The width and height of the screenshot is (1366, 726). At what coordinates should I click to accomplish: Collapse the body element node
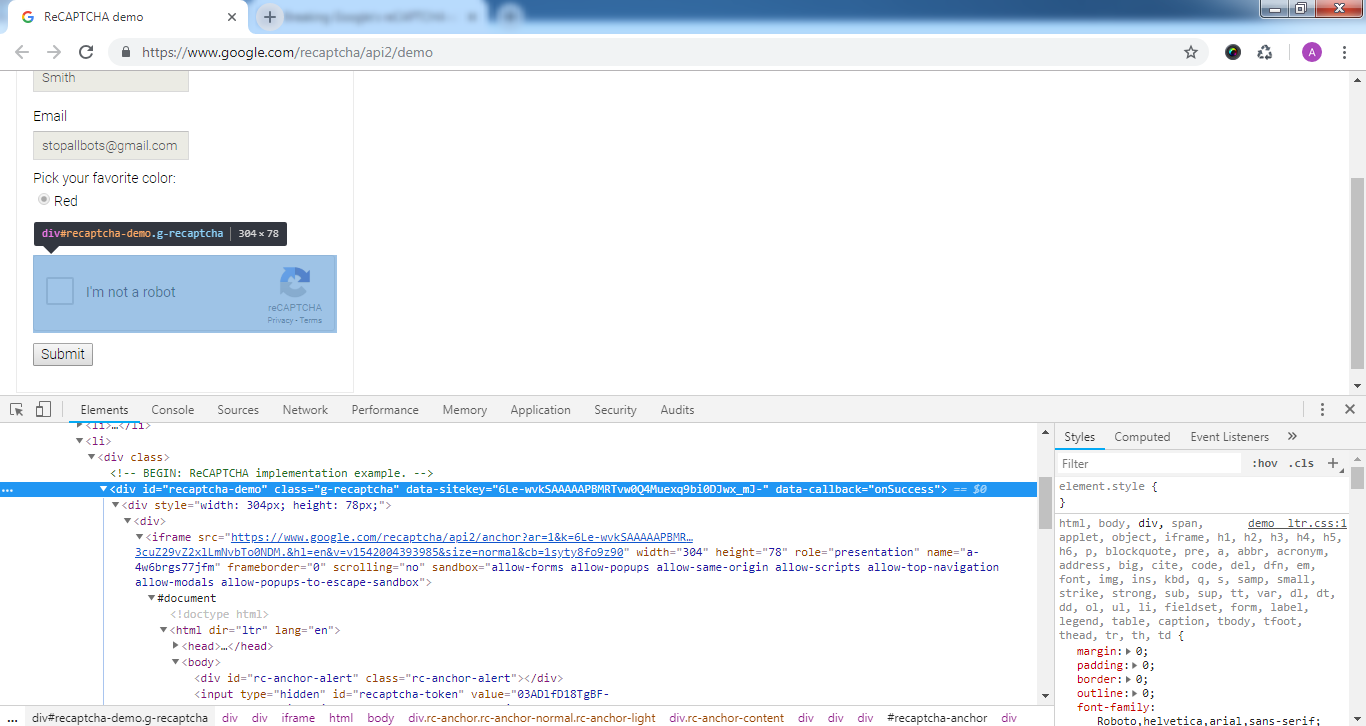point(175,661)
